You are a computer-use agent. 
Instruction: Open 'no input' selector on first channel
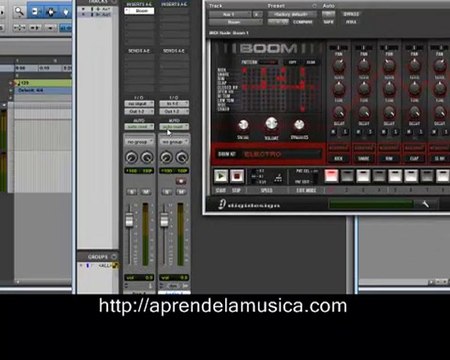(x=139, y=104)
